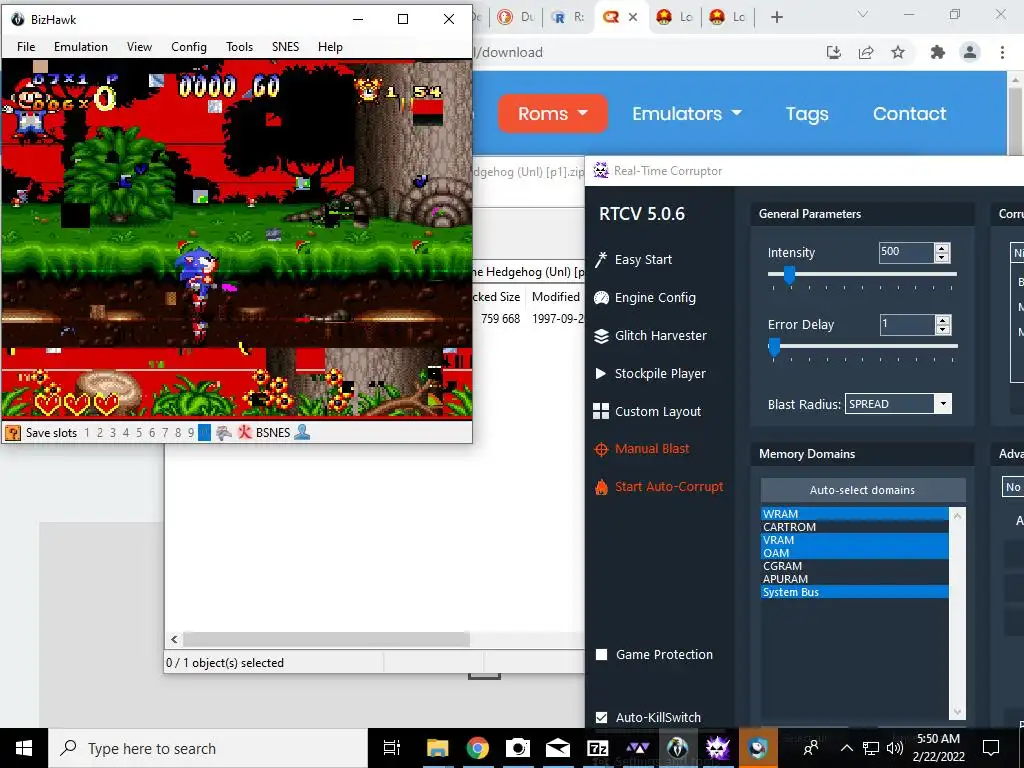Increase Error Delay with the up arrow

942,320
